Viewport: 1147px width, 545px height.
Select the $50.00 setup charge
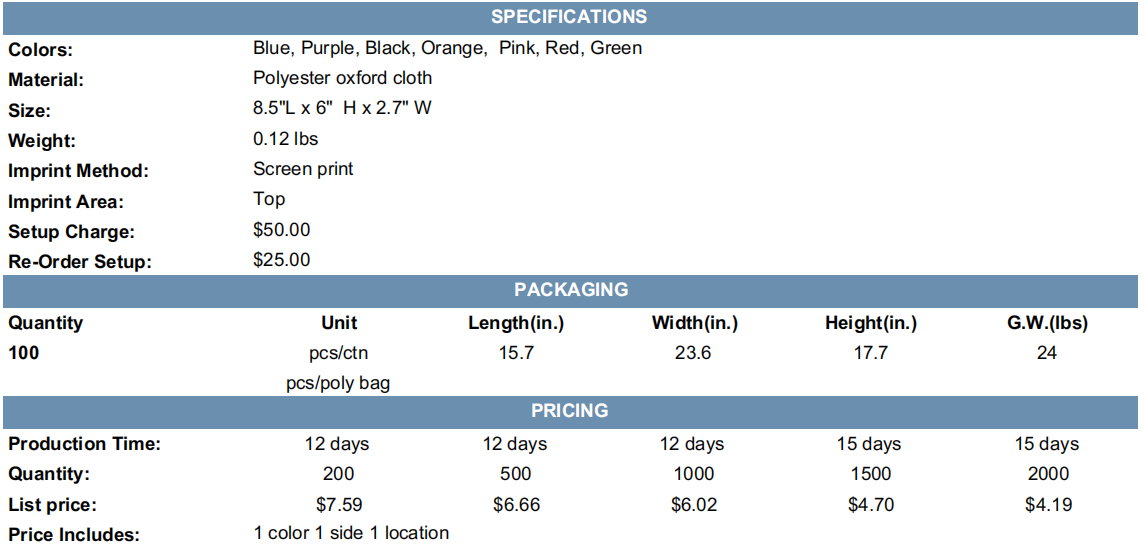(282, 230)
